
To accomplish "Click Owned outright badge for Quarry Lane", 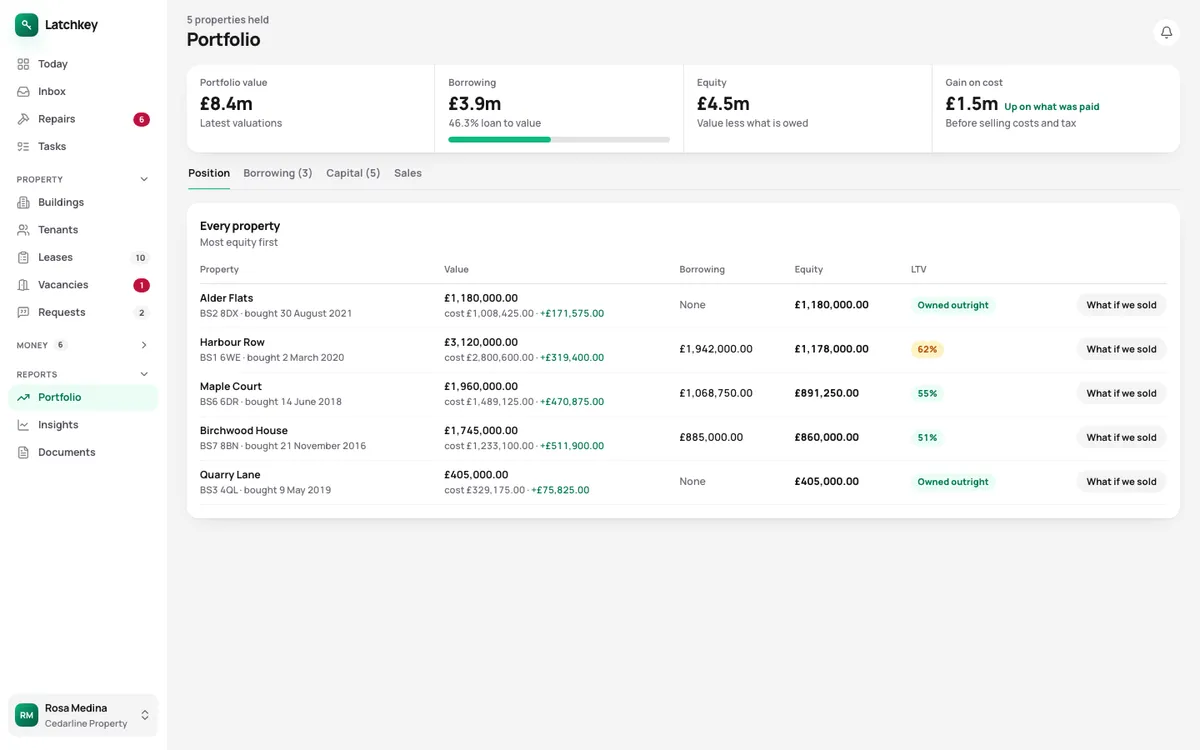I will (953, 481).
